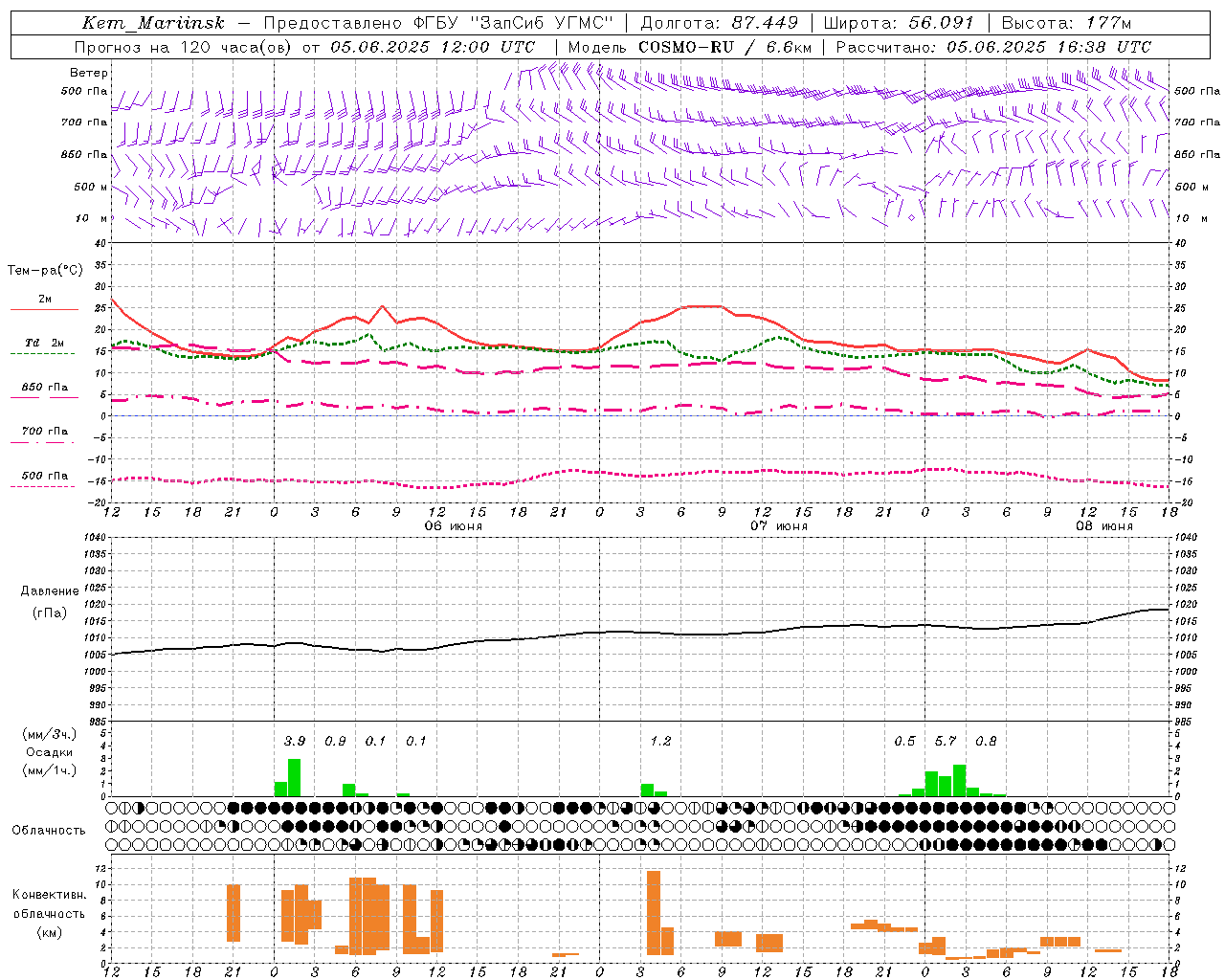Click the pink 850 гПа temperature legend line
The width and height of the screenshot is (1225, 980).
pyautogui.click(x=44, y=397)
